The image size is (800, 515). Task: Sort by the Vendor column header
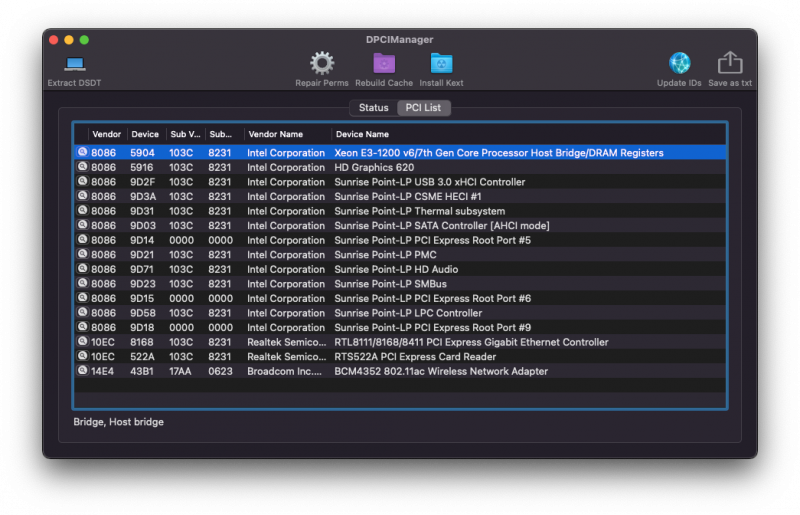[106, 134]
